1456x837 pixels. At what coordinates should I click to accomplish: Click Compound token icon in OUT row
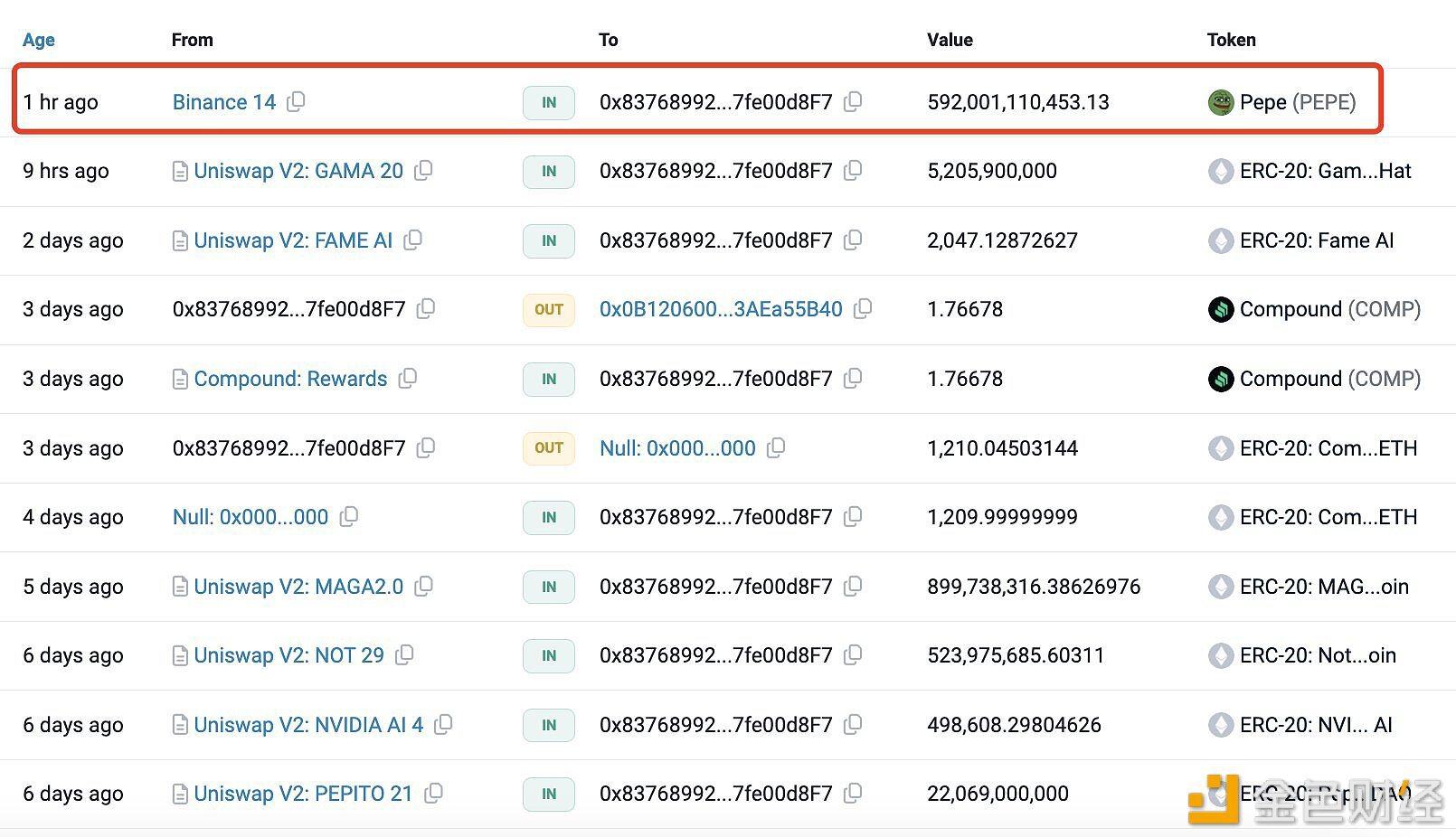point(1221,309)
